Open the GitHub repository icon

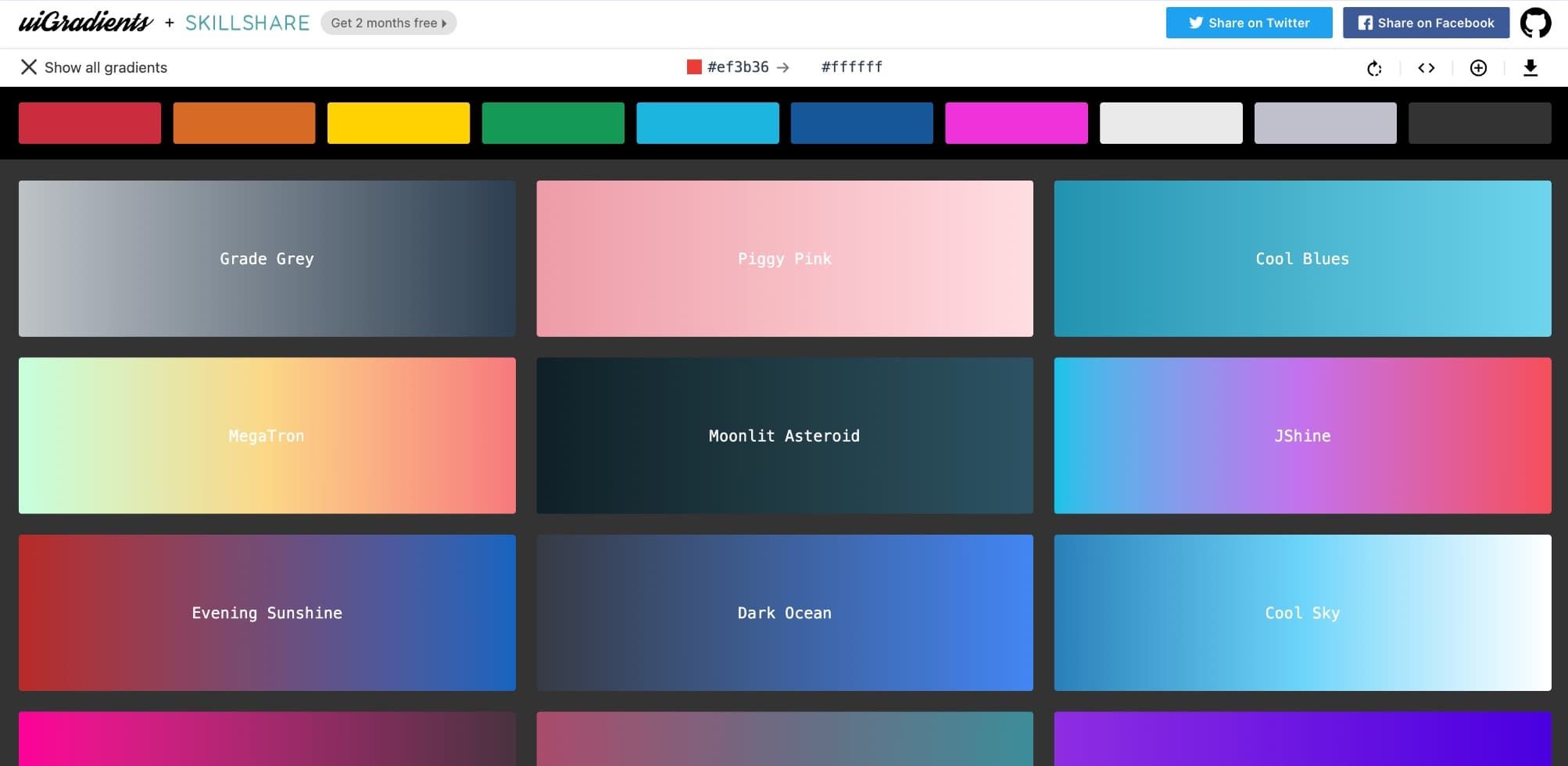pos(1535,23)
